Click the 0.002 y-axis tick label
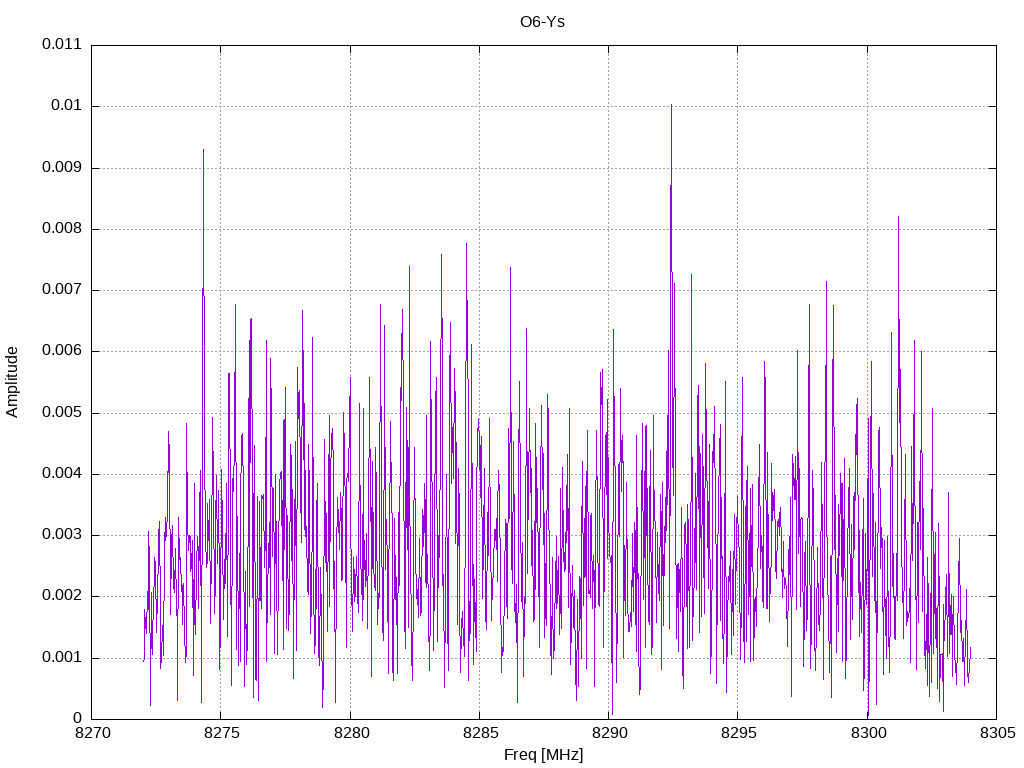The width and height of the screenshot is (1024, 768). 62,596
